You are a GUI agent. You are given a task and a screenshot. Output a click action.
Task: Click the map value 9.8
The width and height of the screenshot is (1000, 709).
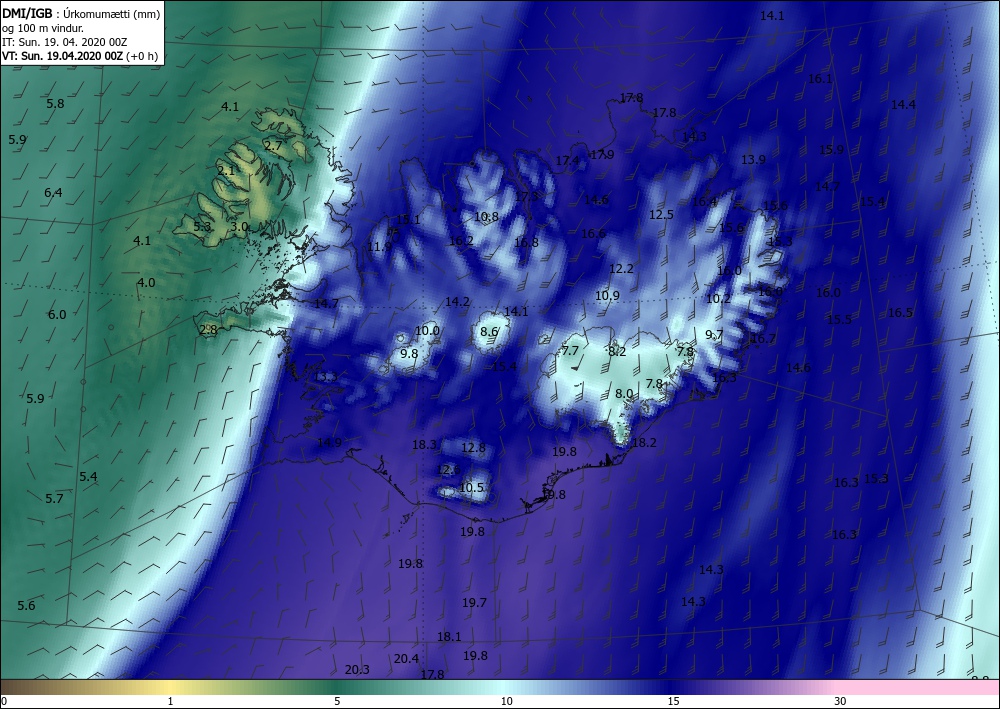point(409,353)
